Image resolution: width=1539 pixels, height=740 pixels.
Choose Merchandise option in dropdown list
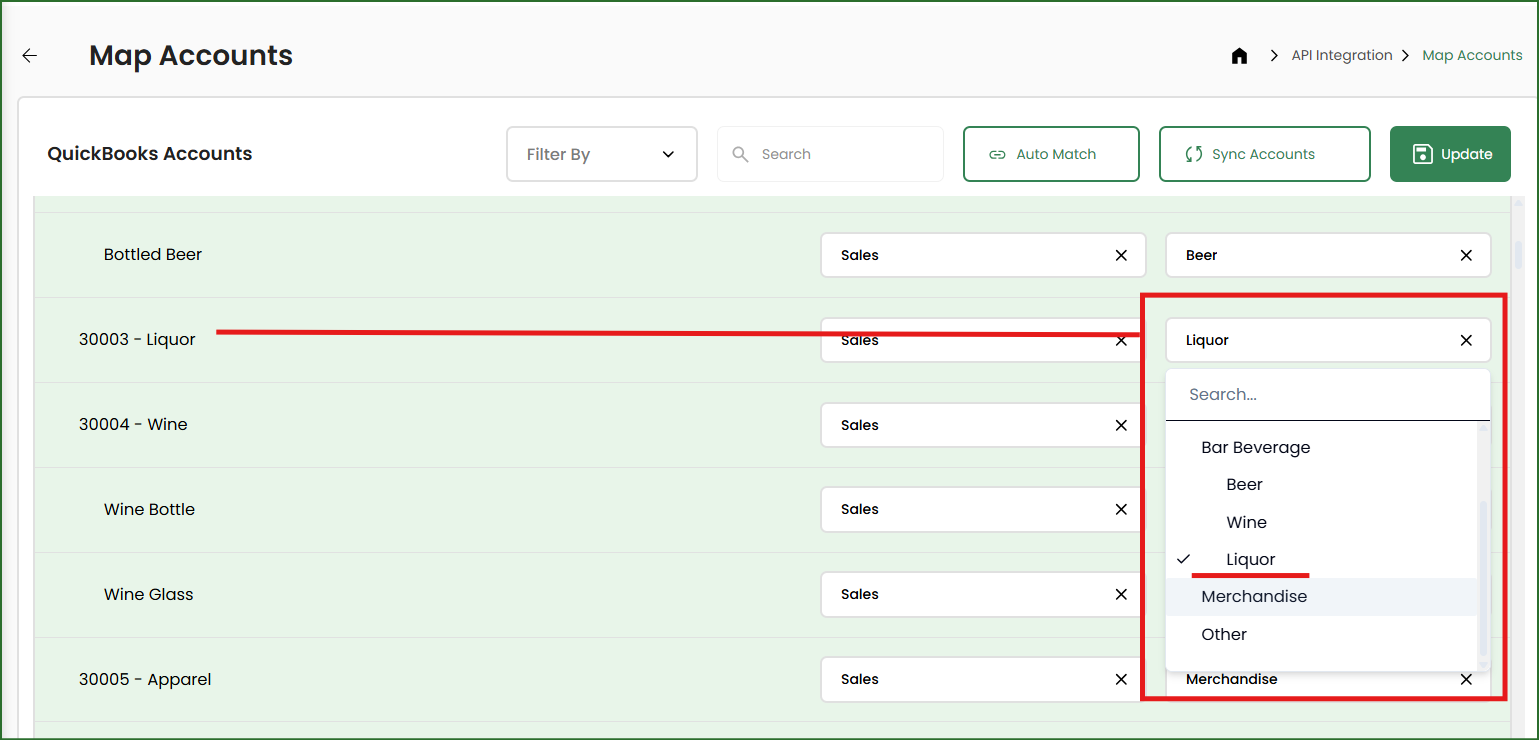(1321, 597)
